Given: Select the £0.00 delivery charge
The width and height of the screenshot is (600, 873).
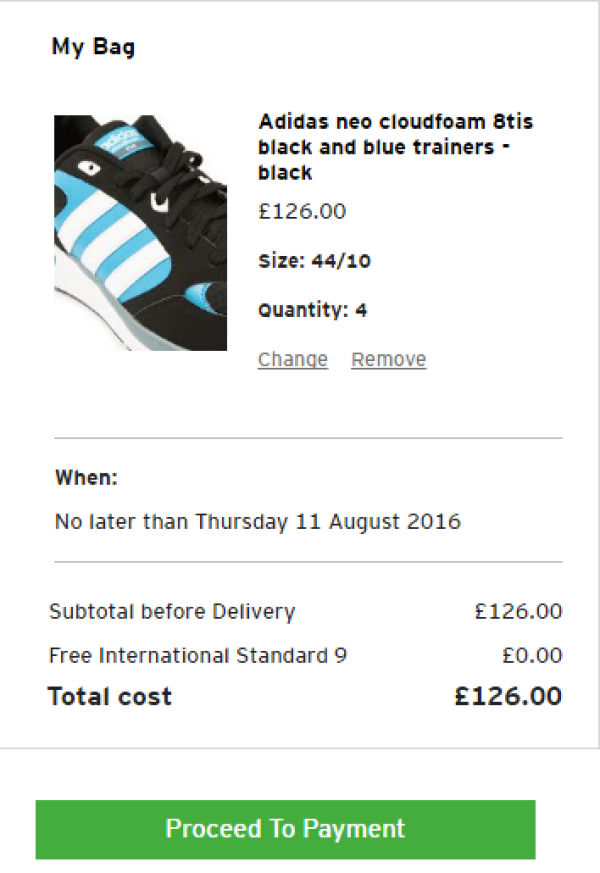Looking at the screenshot, I should pos(532,656).
